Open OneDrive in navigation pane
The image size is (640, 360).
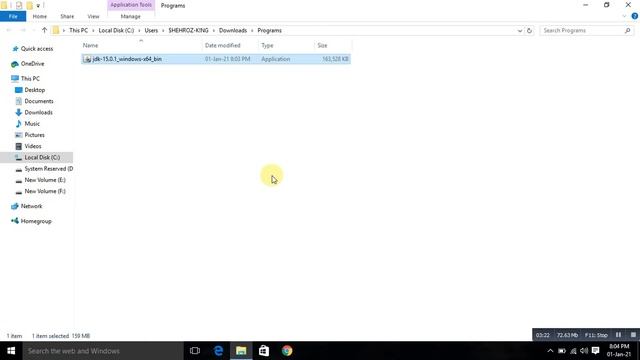pos(32,64)
